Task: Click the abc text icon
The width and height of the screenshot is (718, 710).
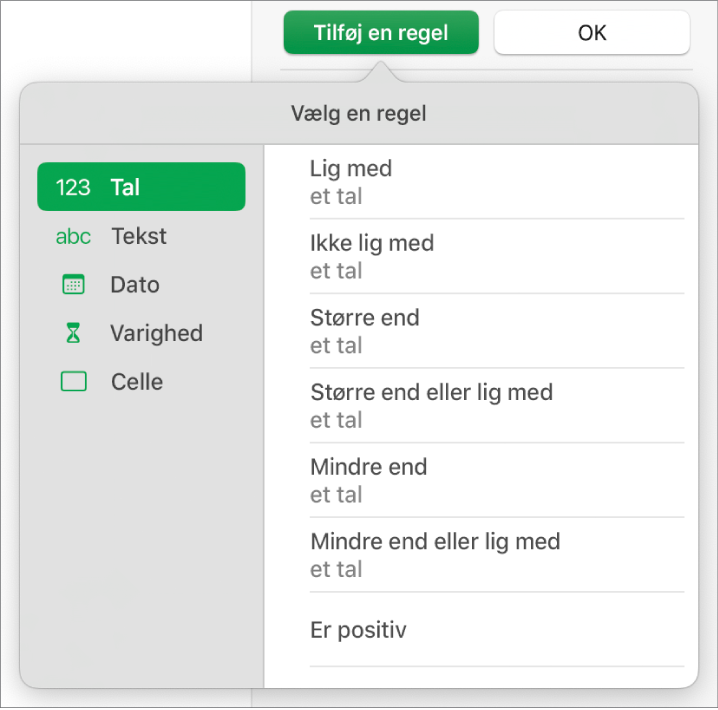Action: pyautogui.click(x=73, y=237)
